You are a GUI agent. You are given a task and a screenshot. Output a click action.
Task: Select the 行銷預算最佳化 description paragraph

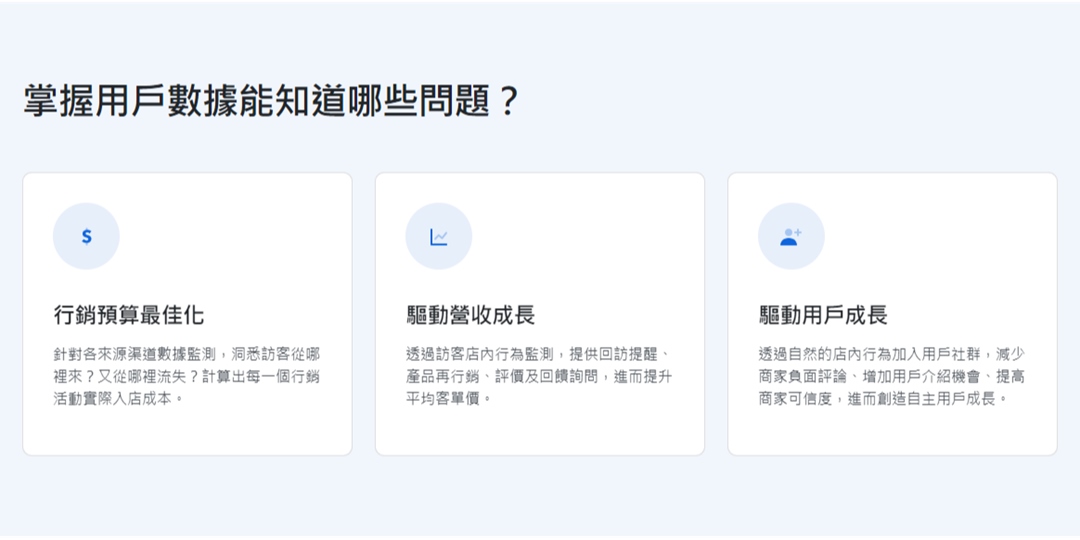(187, 376)
